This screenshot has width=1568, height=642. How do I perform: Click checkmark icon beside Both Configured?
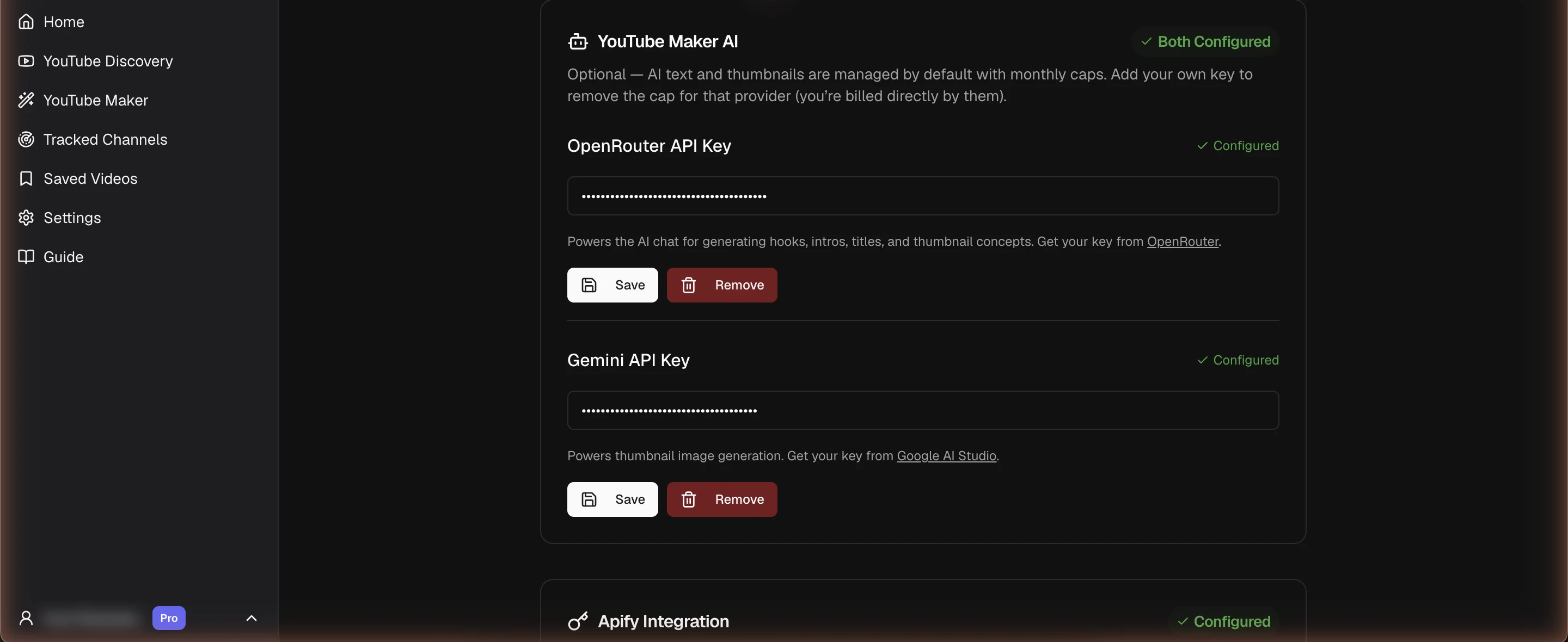tap(1146, 41)
